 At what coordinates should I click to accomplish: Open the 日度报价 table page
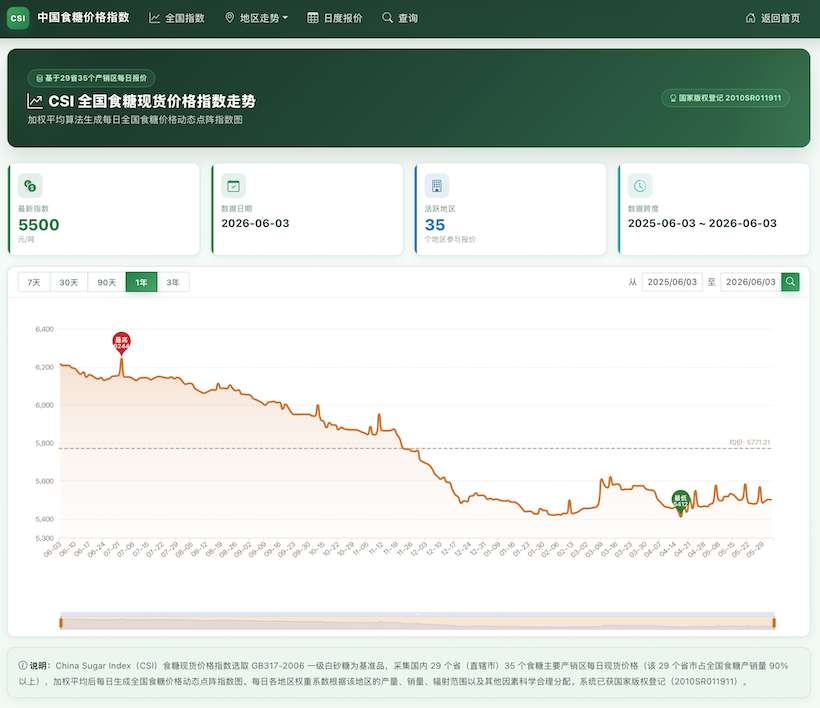(x=335, y=18)
